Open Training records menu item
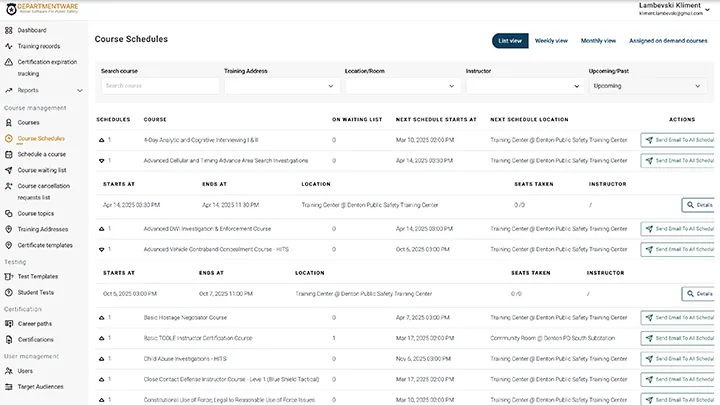Screen dimensions: 720x405 pyautogui.click(x=39, y=46)
